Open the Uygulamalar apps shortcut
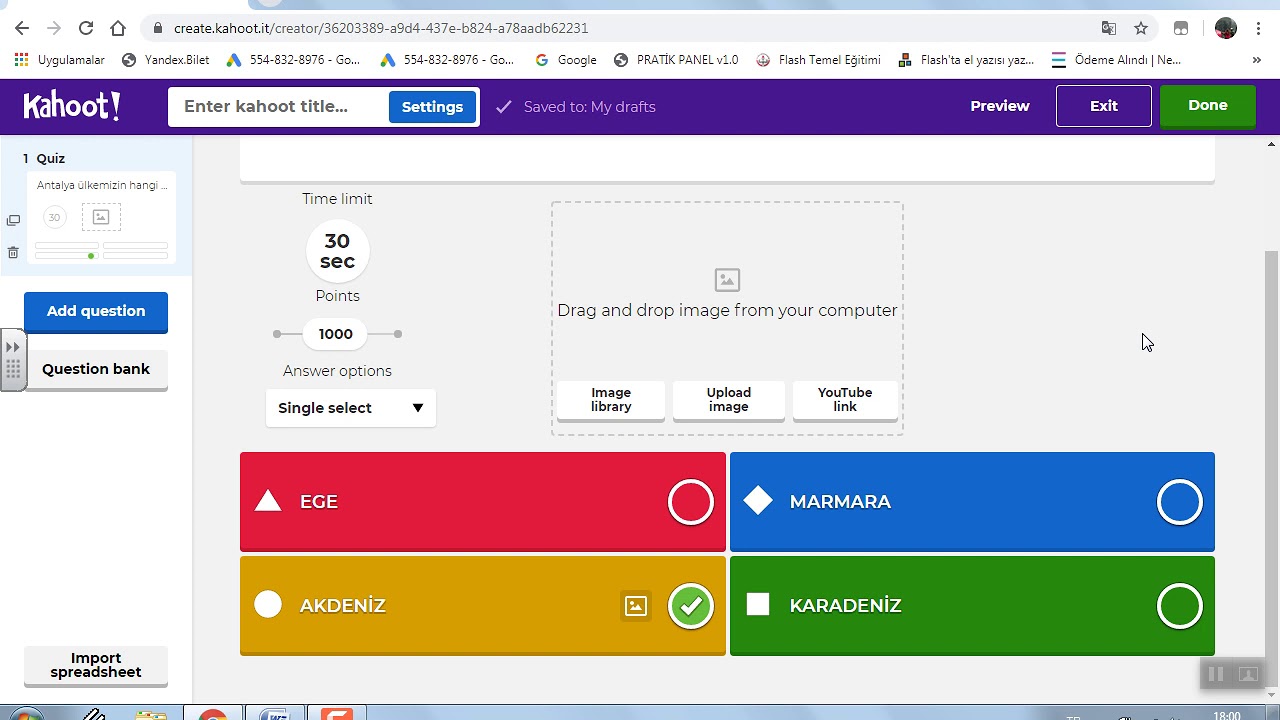Screen dimensions: 1280x720 point(60,60)
